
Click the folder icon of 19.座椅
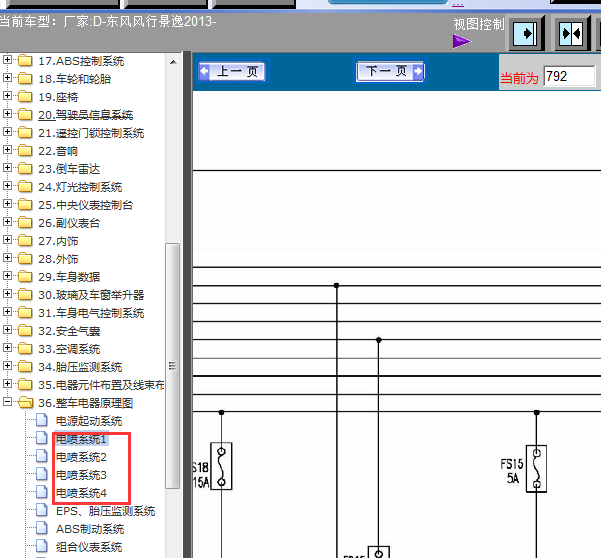[25, 96]
